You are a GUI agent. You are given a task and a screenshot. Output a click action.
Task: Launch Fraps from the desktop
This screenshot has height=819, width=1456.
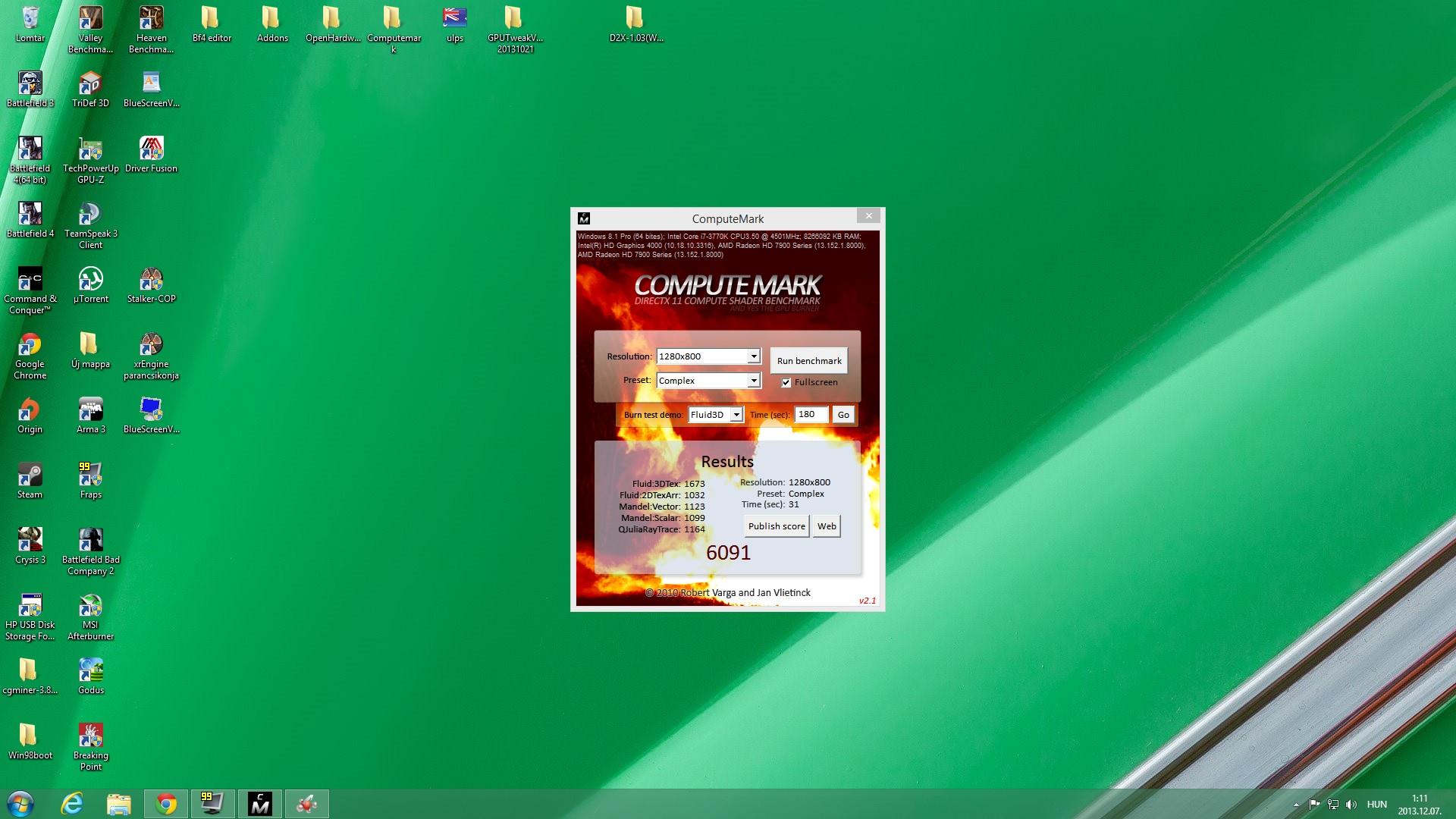(x=90, y=481)
